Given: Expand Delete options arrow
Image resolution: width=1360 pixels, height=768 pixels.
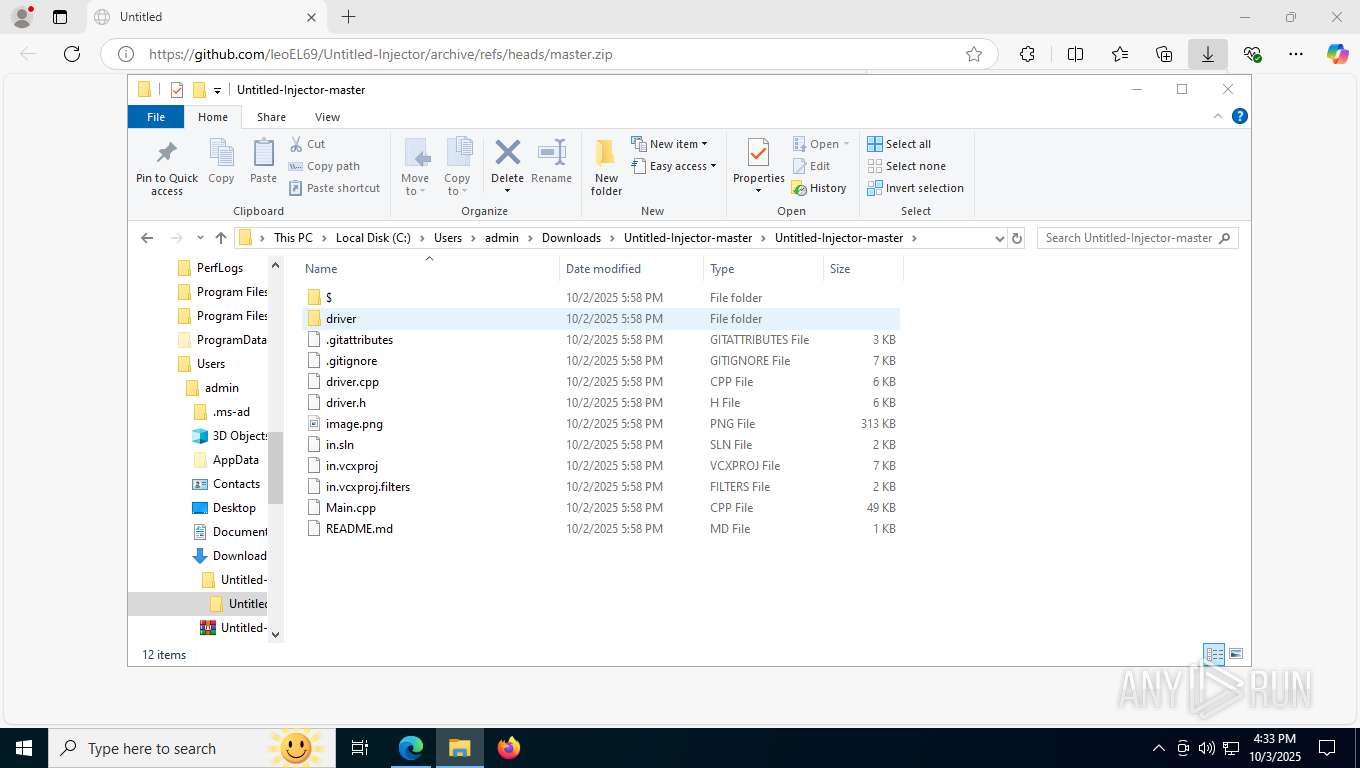Looking at the screenshot, I should coord(507,191).
